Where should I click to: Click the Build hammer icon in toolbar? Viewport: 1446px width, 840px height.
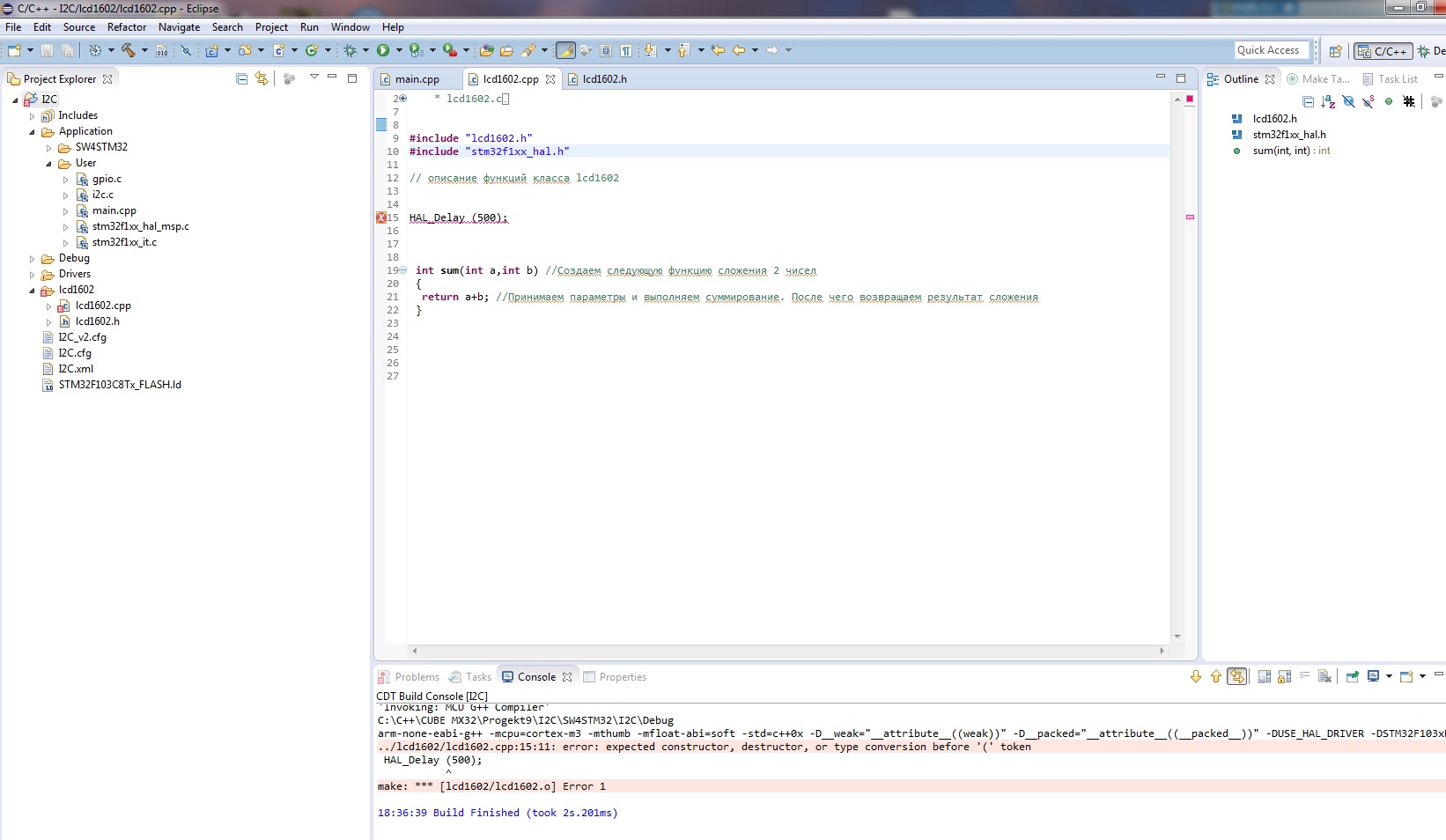point(129,50)
